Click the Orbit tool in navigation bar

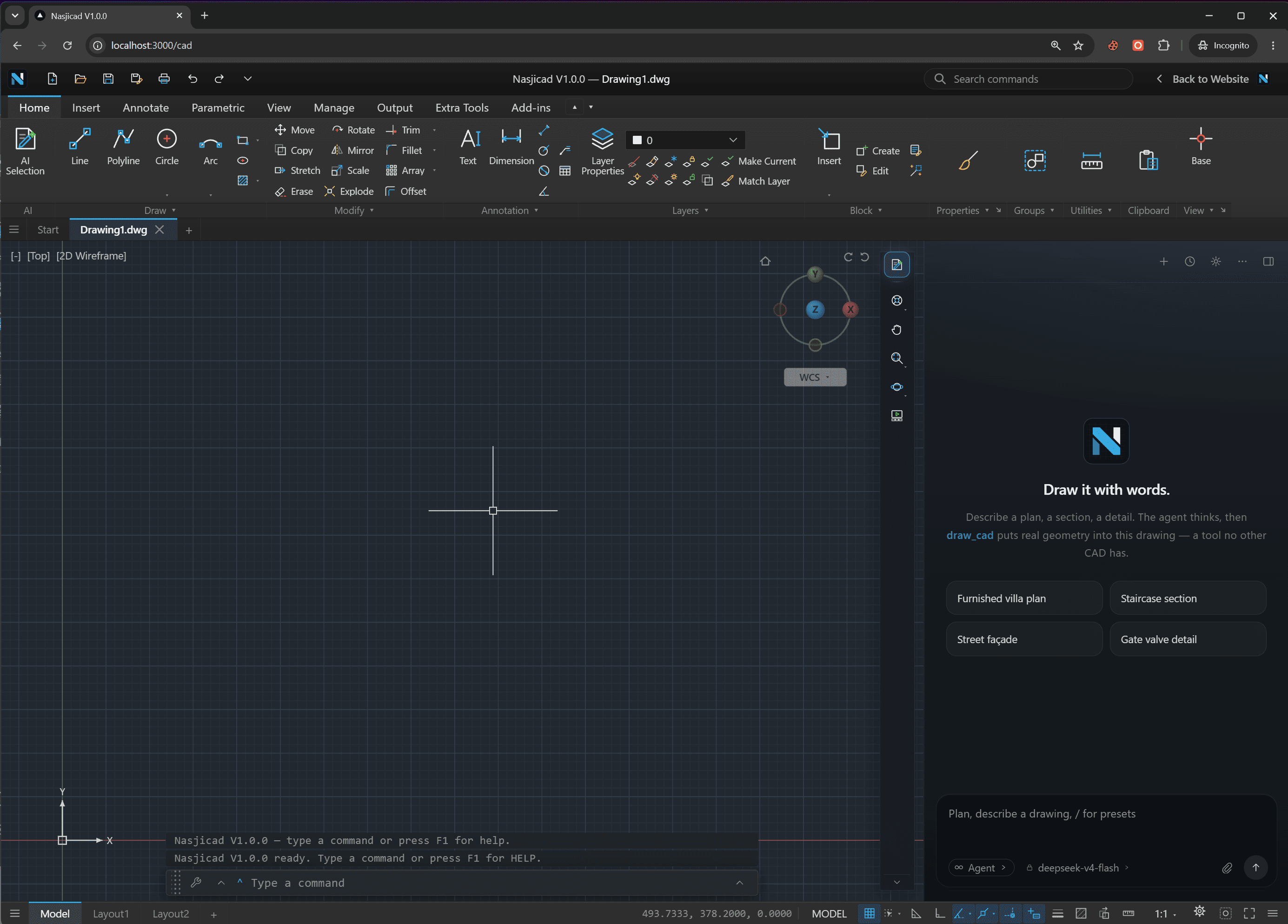[896, 387]
